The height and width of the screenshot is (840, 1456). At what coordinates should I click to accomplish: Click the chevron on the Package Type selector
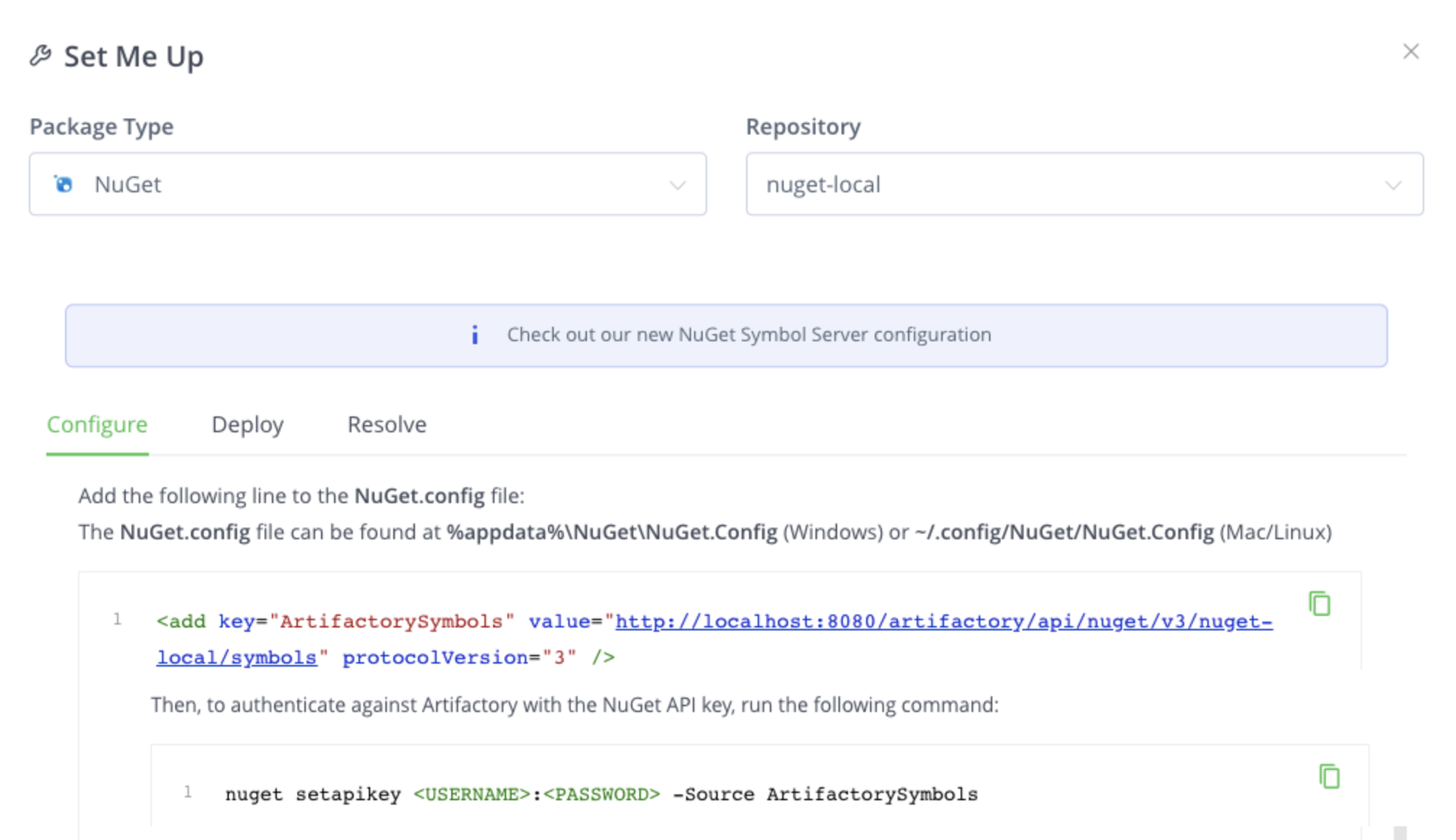677,187
